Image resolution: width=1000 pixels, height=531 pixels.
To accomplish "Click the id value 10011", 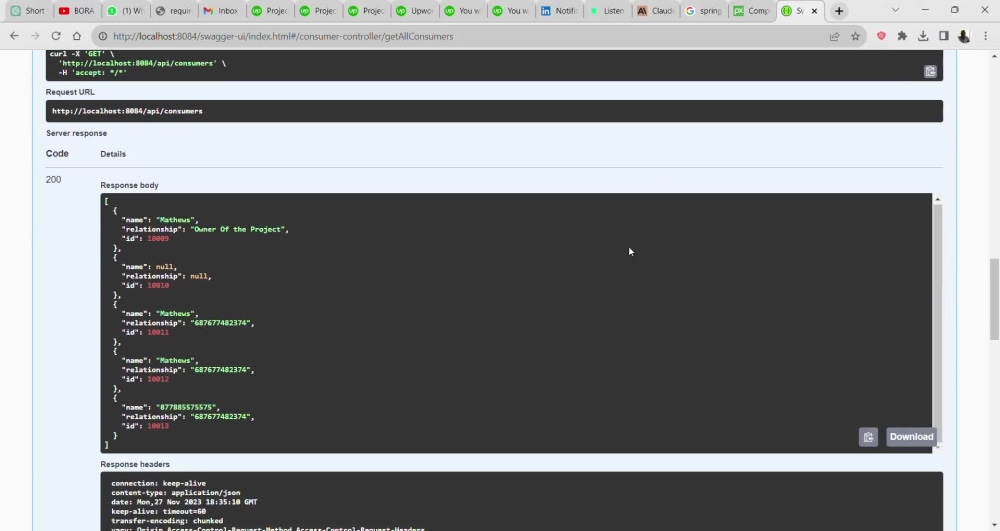I will 158,332.
